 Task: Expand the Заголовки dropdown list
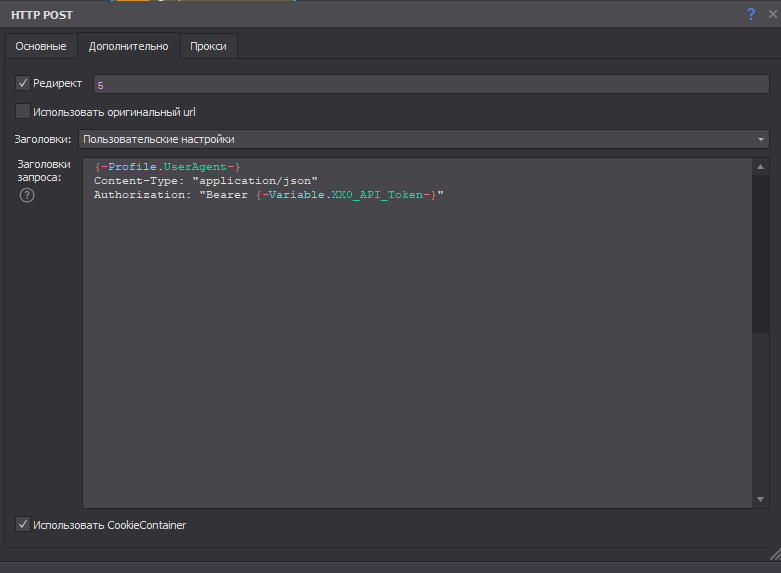coord(761,139)
